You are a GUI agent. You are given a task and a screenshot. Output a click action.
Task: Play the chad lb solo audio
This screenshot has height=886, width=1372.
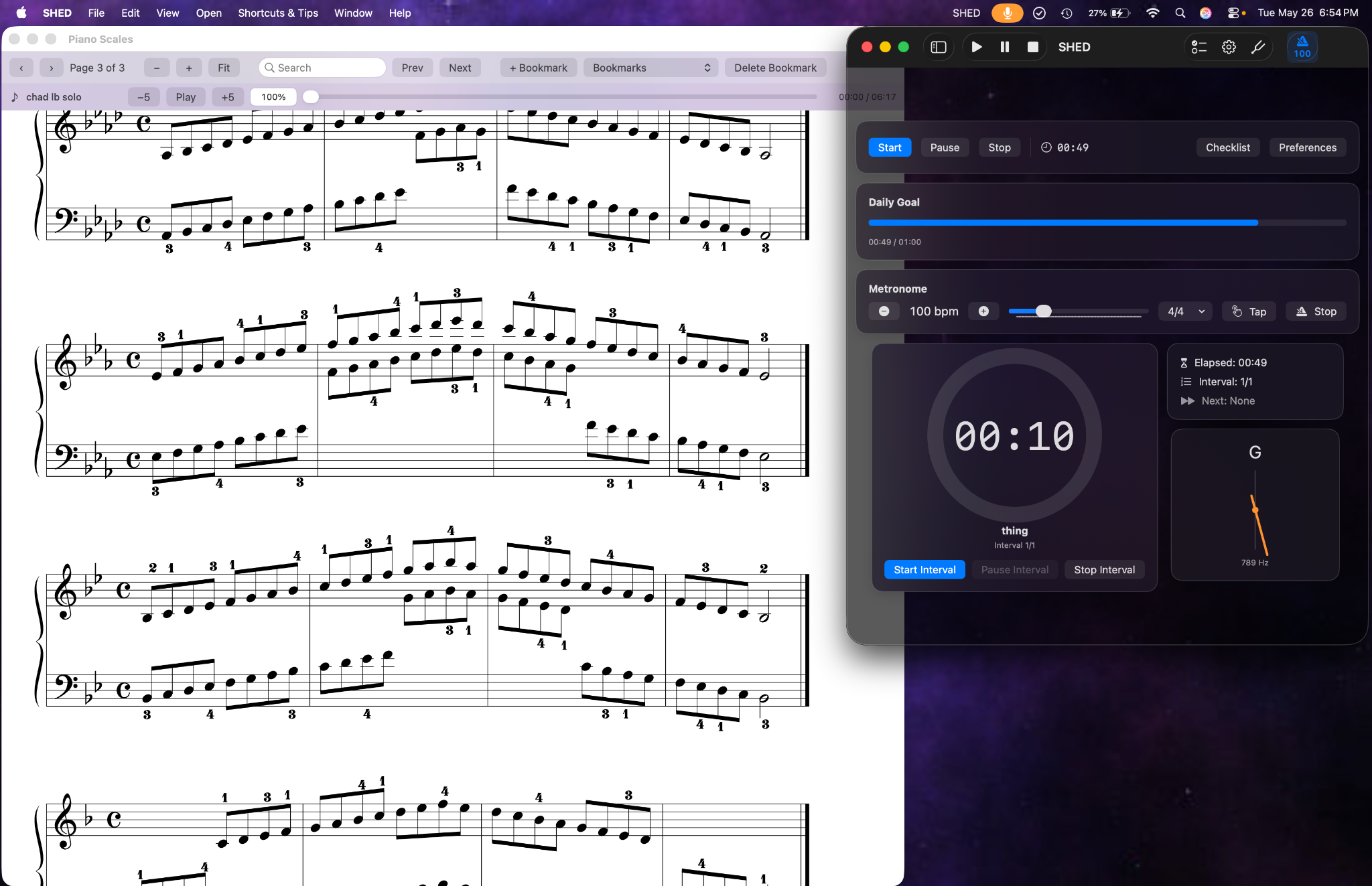186,97
